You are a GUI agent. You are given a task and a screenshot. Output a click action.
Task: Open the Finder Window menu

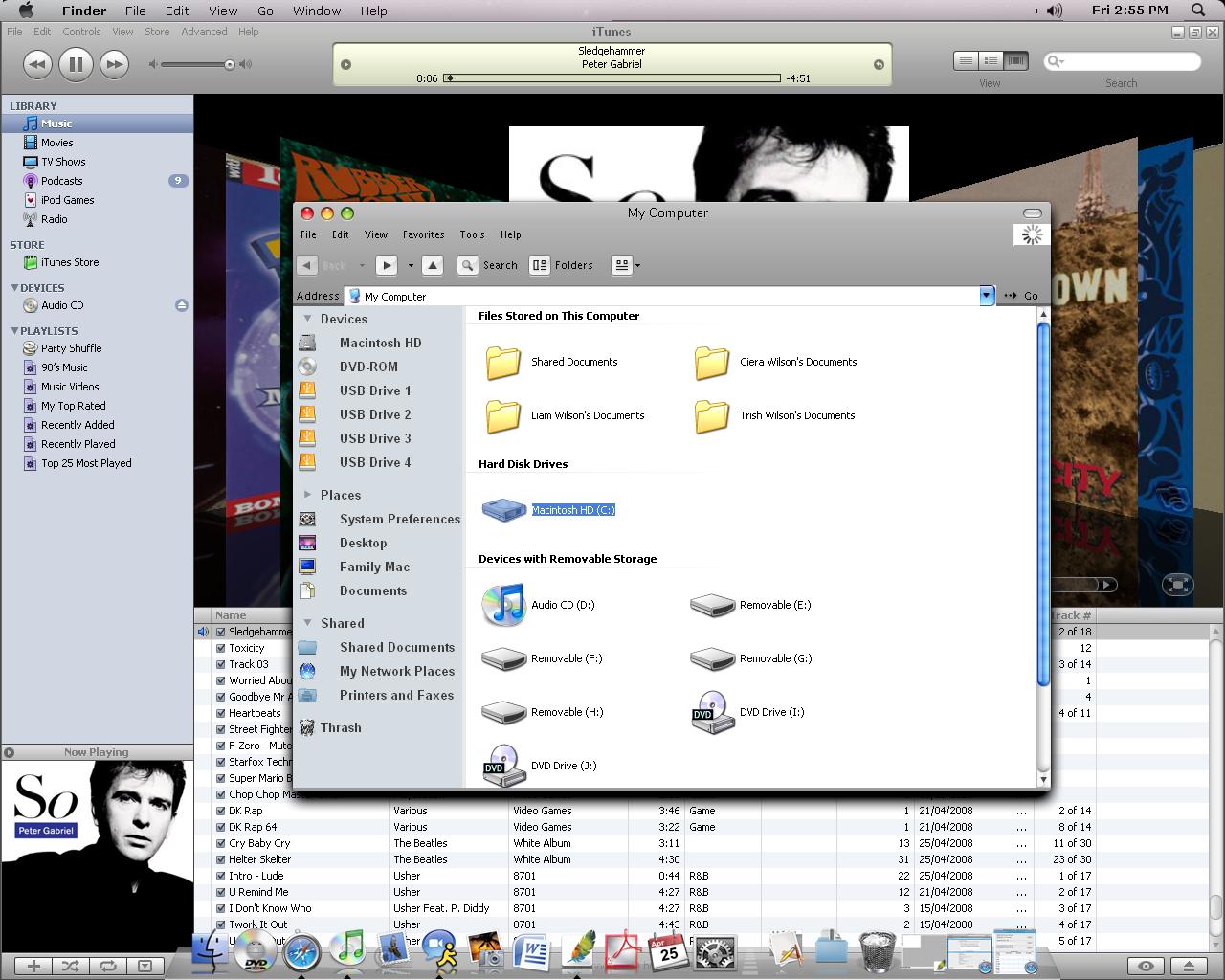(x=317, y=11)
